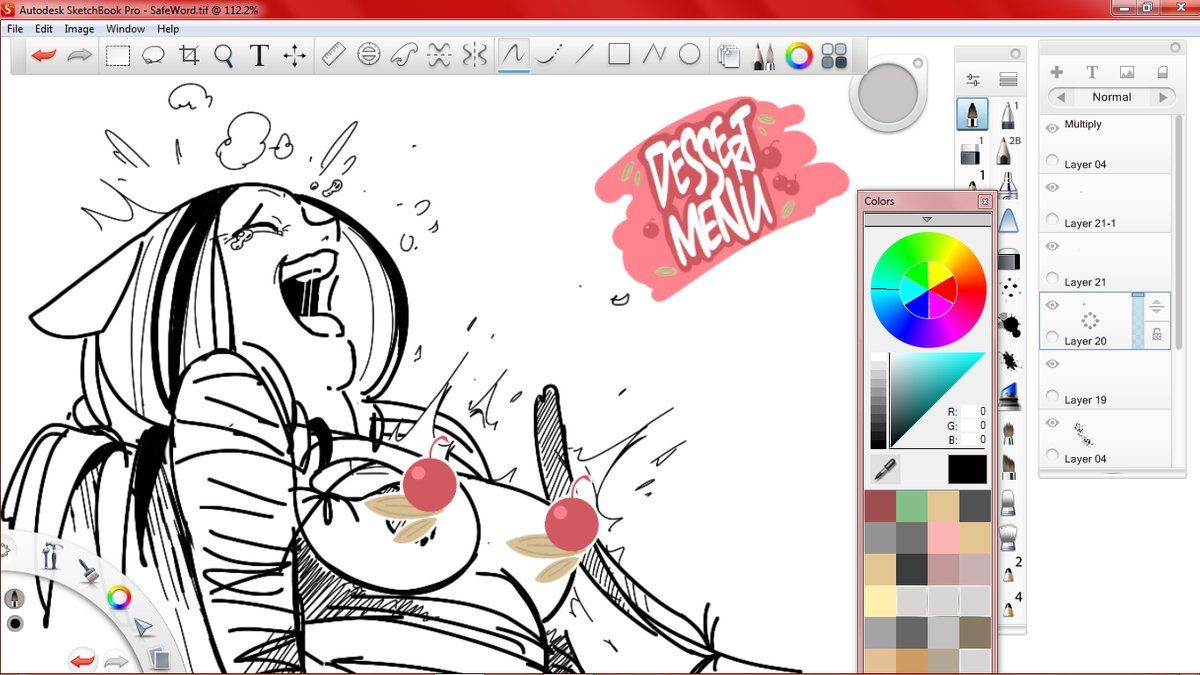
Task: Select the Rectangular selection tool
Action: pos(119,55)
